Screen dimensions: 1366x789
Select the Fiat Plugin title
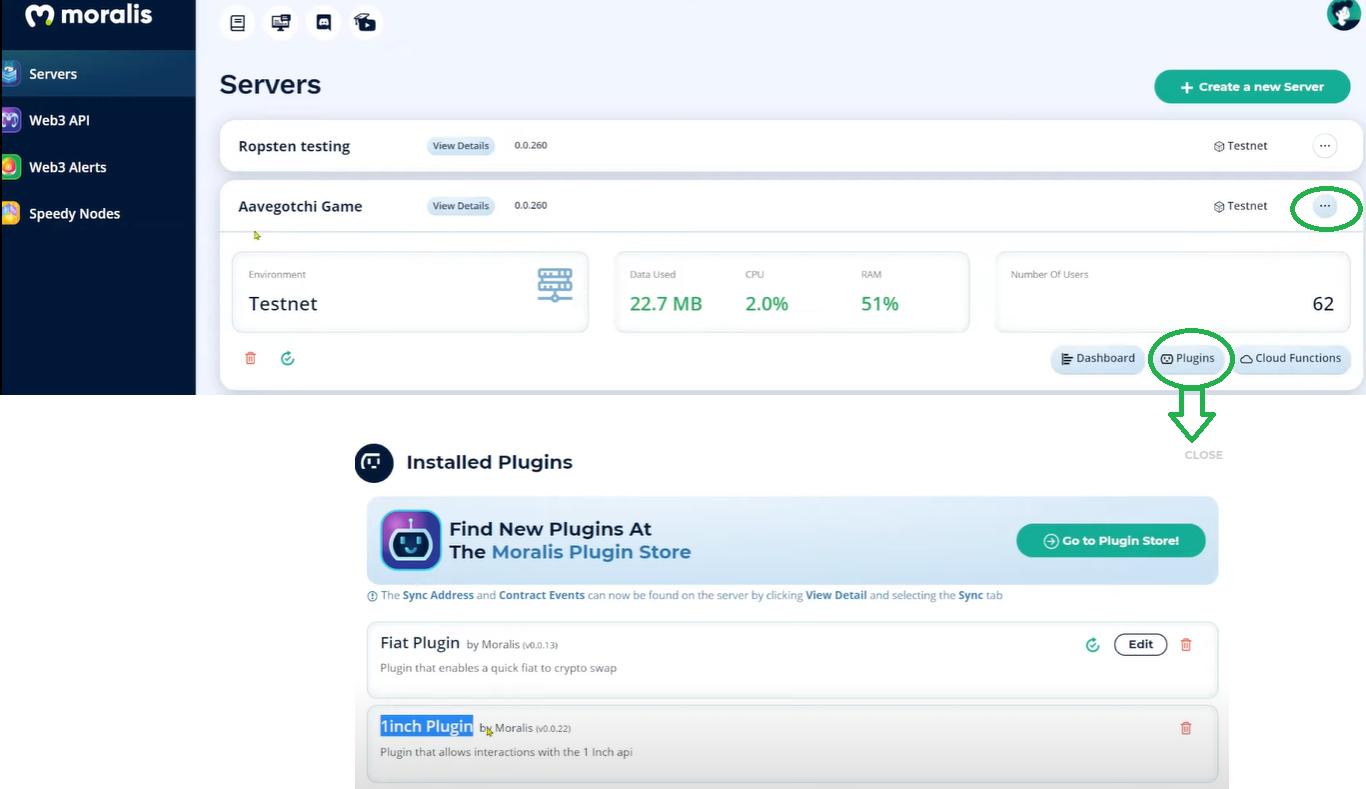420,643
